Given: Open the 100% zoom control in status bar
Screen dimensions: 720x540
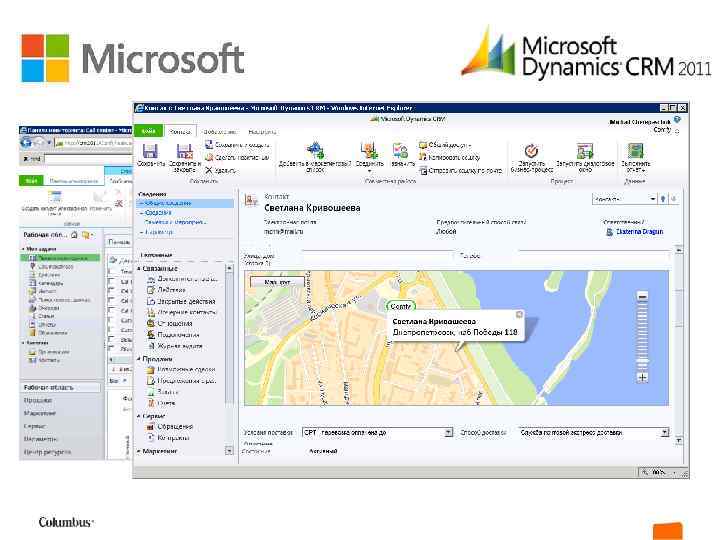Looking at the screenshot, I should coord(658,472).
